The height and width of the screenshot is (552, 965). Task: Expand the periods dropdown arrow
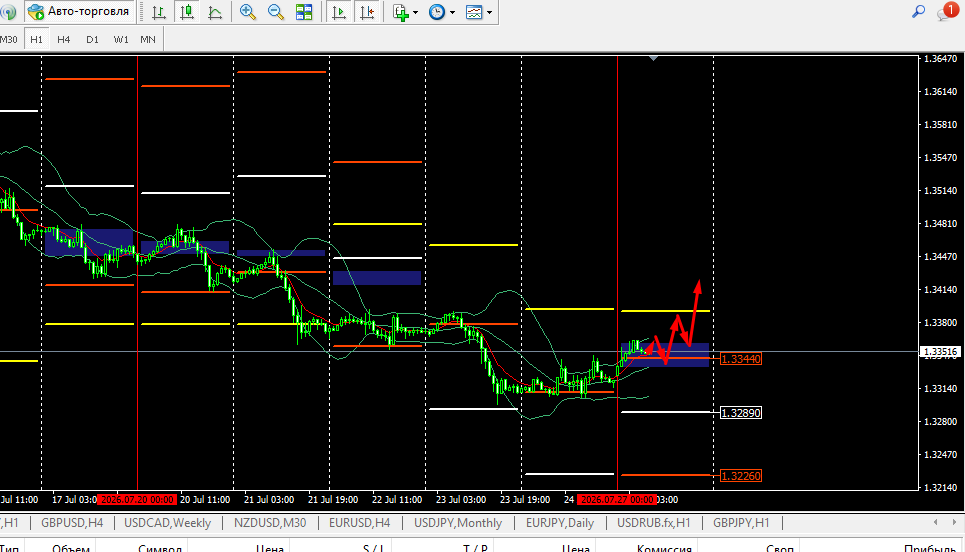click(452, 12)
